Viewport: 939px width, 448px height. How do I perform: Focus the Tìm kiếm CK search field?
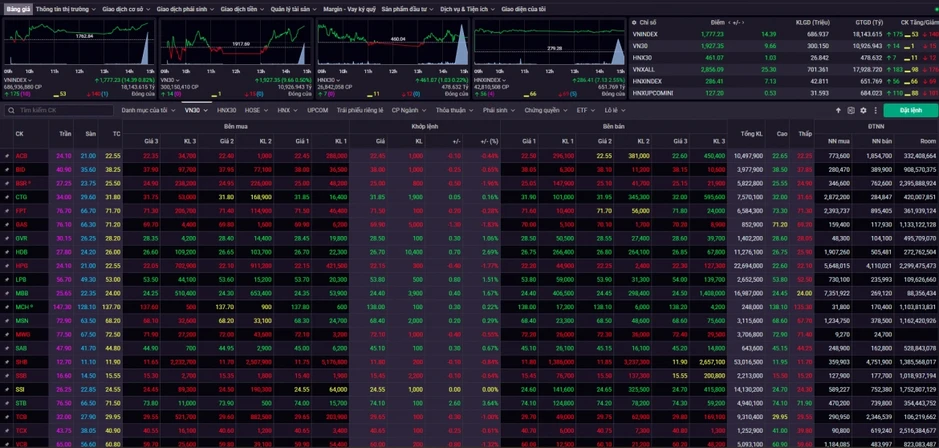58,111
